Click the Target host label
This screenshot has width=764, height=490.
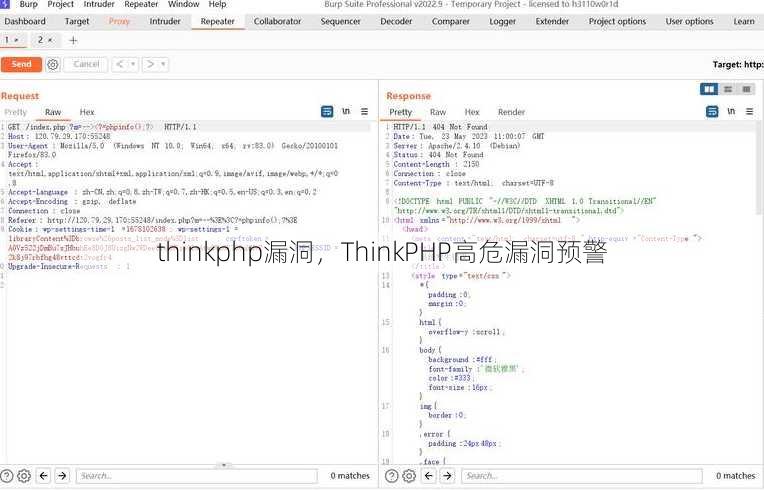tap(738, 64)
